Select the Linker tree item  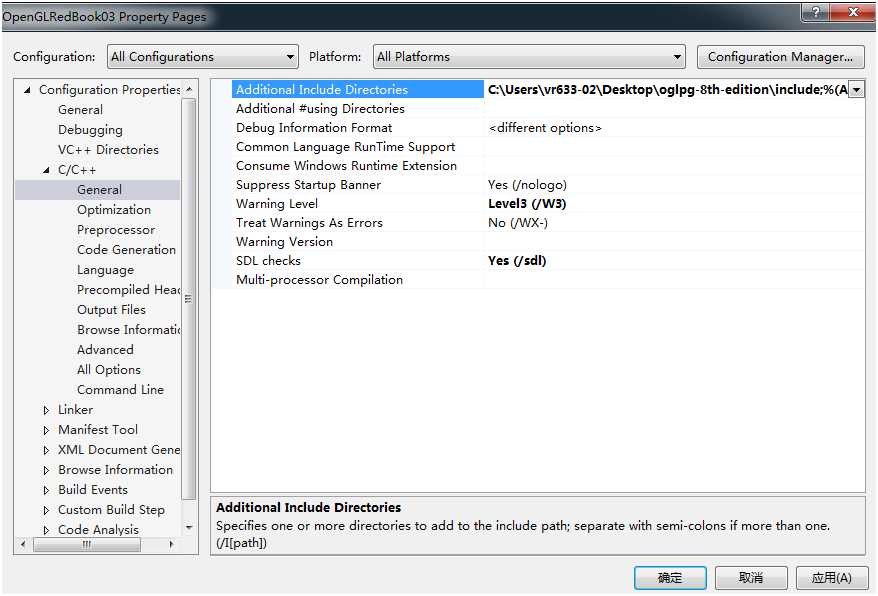[76, 410]
